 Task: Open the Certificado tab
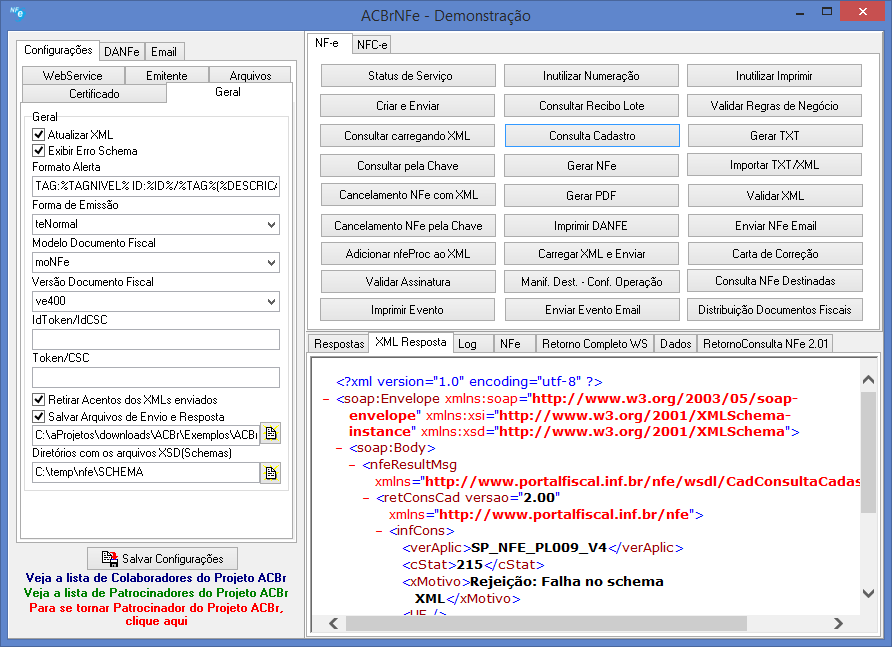(x=94, y=94)
